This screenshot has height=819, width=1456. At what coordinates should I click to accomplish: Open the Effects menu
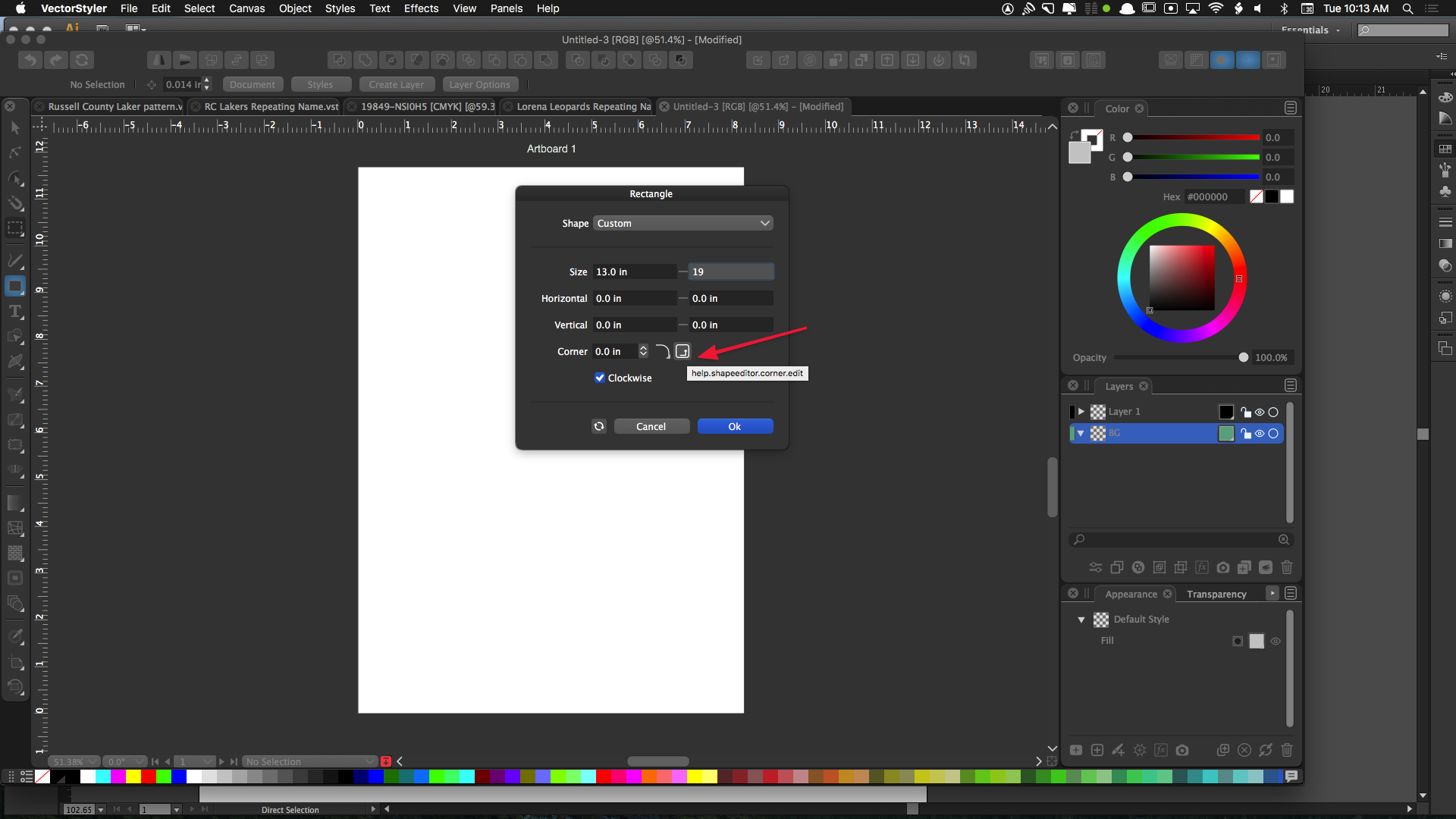click(x=421, y=8)
